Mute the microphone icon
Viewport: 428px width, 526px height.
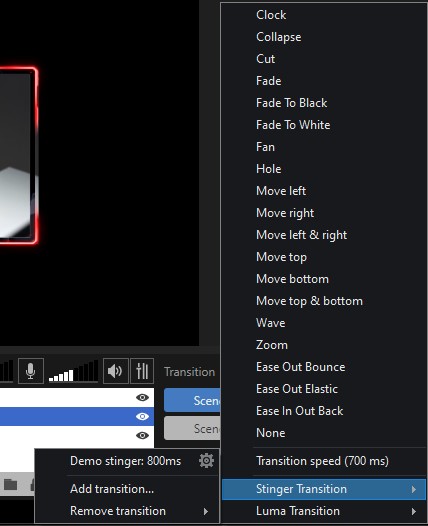point(31,371)
